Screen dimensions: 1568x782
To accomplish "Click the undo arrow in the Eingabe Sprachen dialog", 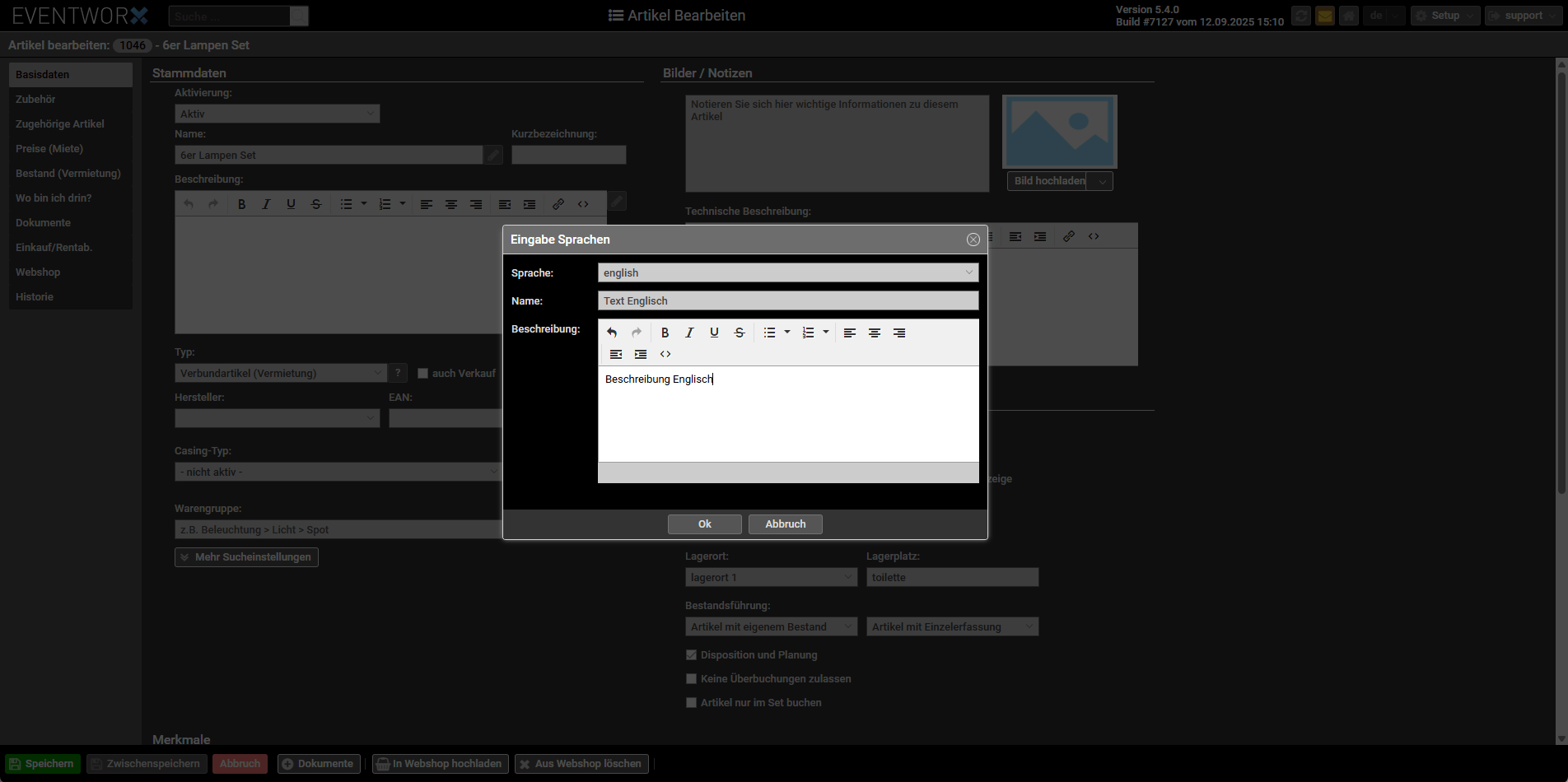I will [612, 333].
